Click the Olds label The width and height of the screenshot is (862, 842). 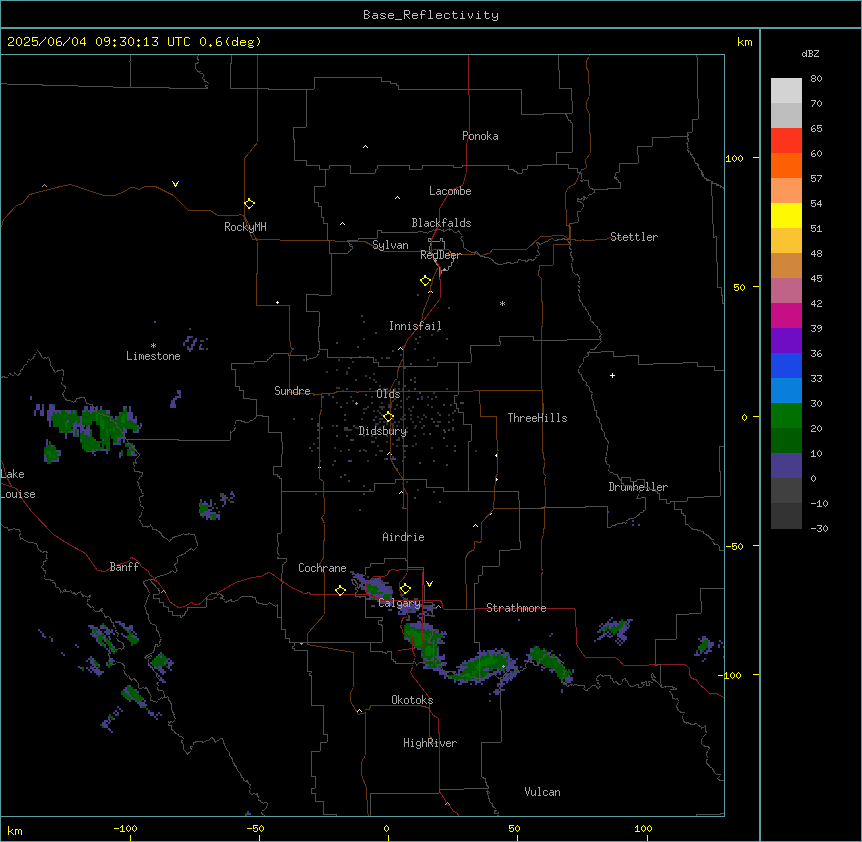[388, 394]
